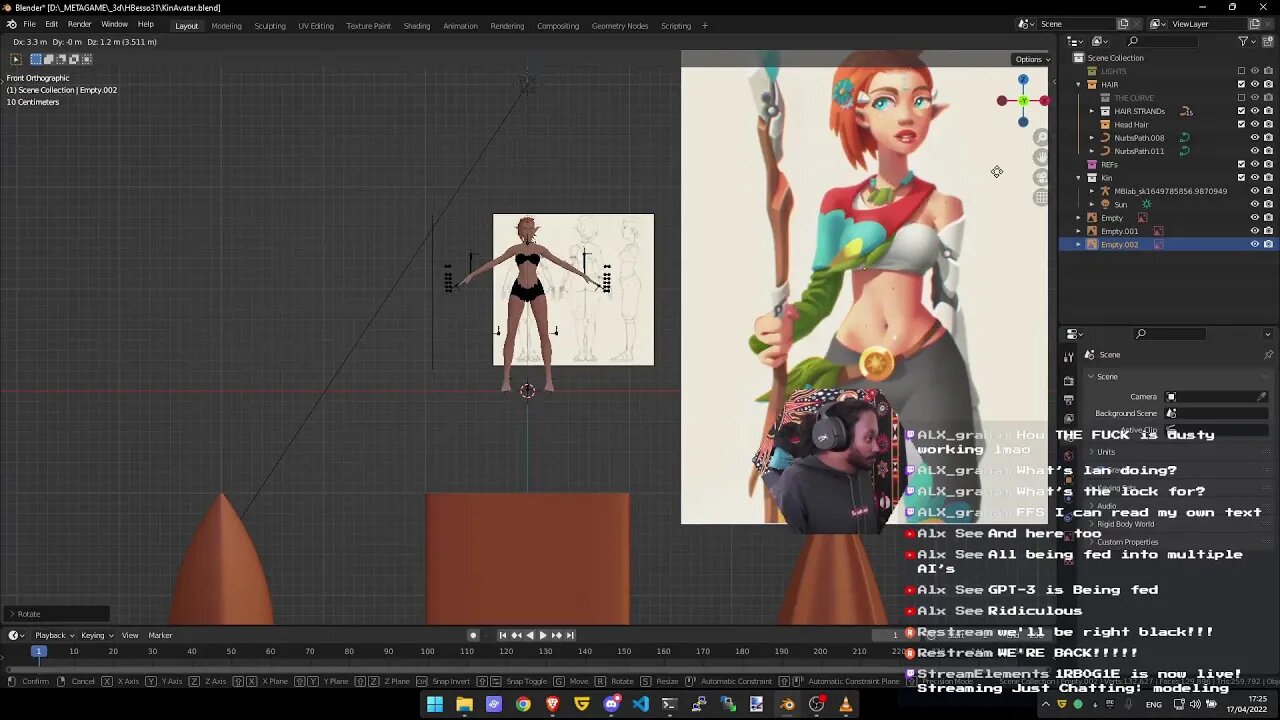Select the MBlab_sk1649785856.9870949 armature row

tap(1170, 191)
